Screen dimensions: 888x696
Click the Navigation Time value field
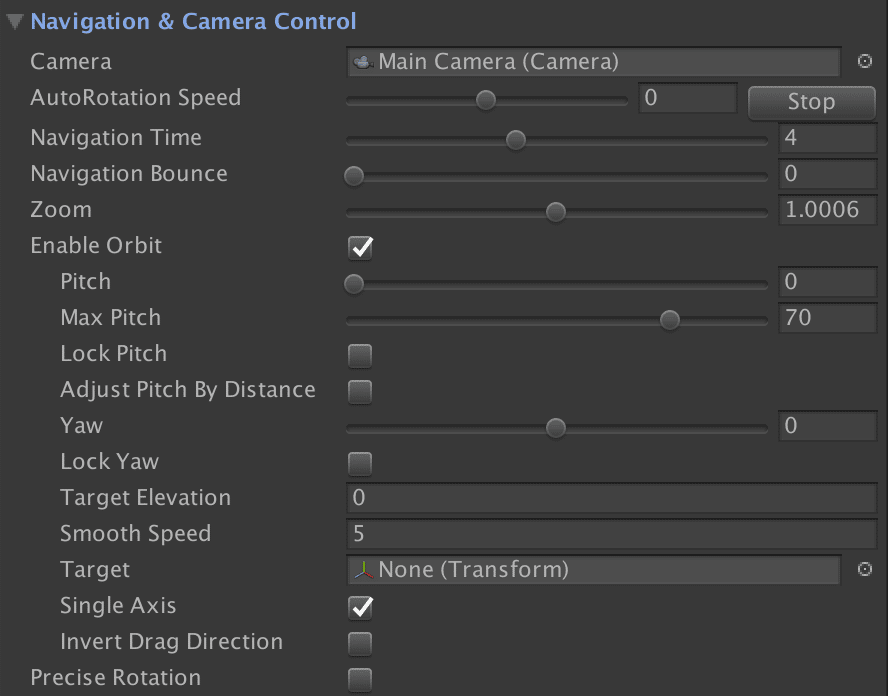[x=827, y=138]
